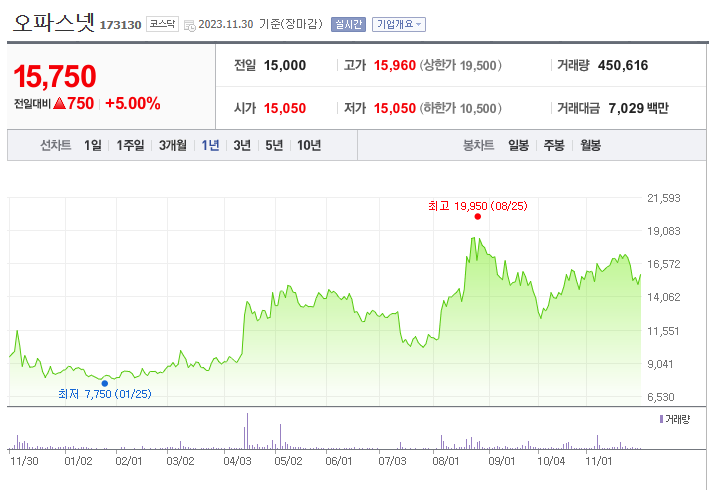Viewport: 709px width, 490px height.
Task: Click the 저가 value next to 하한가
Action: [x=395, y=108]
